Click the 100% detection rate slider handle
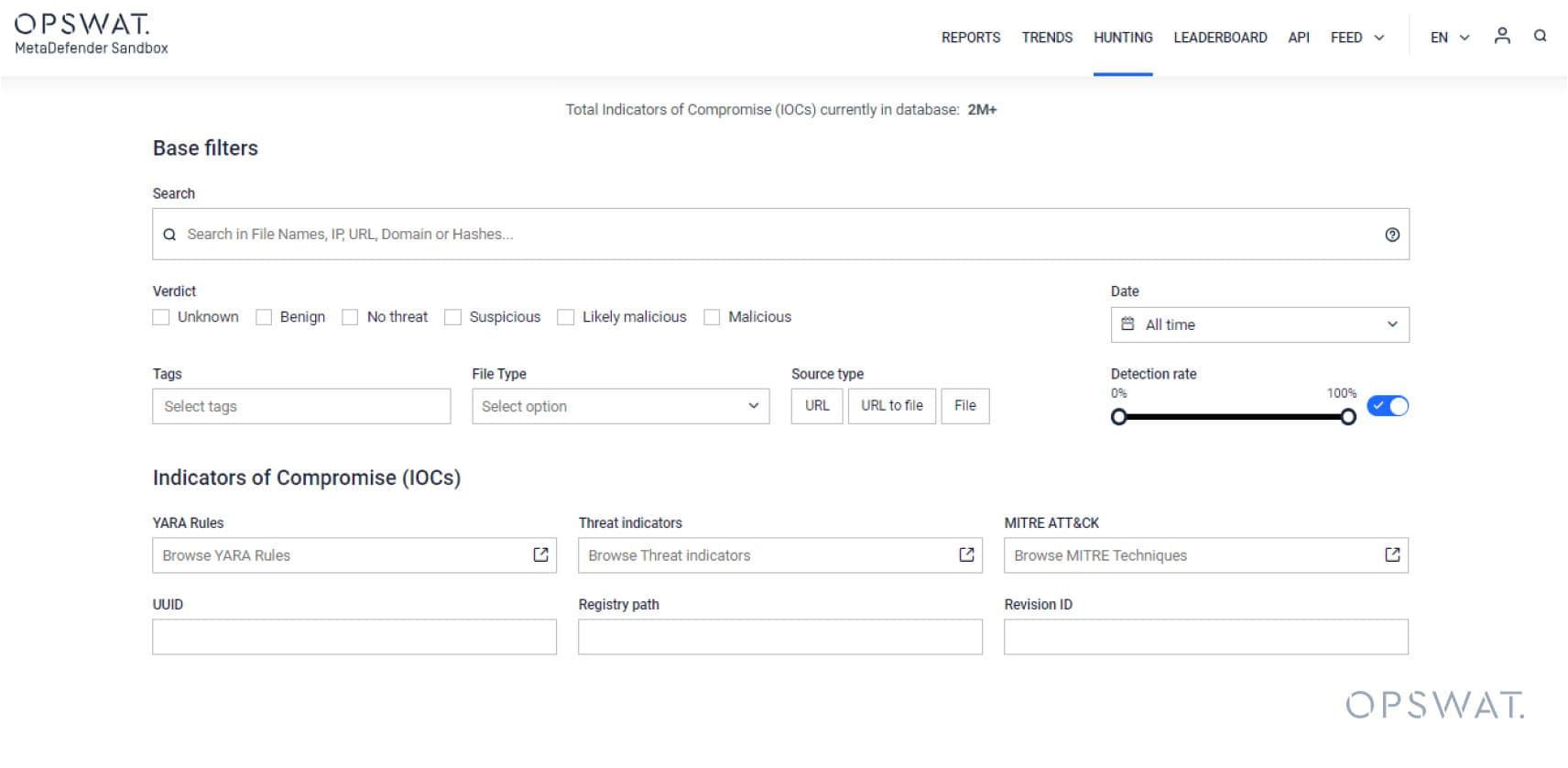1568x768 pixels. click(1347, 417)
